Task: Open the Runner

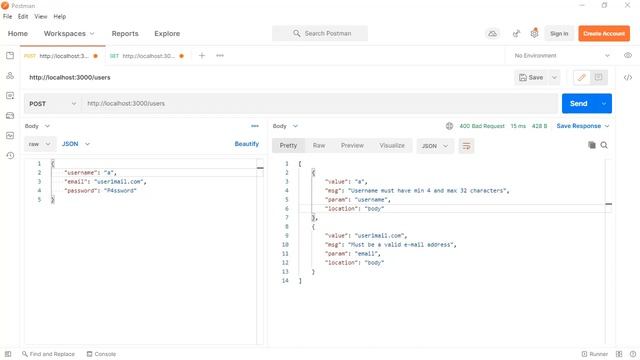Action: (595, 354)
